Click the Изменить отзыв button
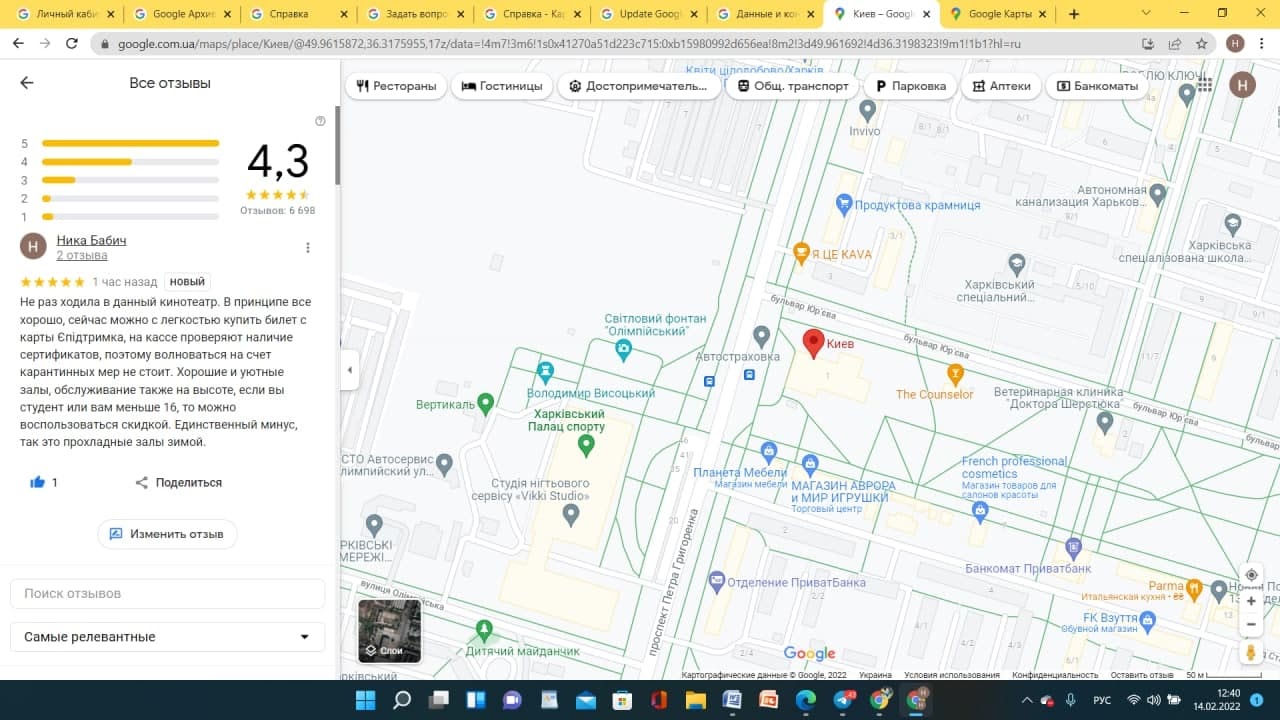 point(167,534)
